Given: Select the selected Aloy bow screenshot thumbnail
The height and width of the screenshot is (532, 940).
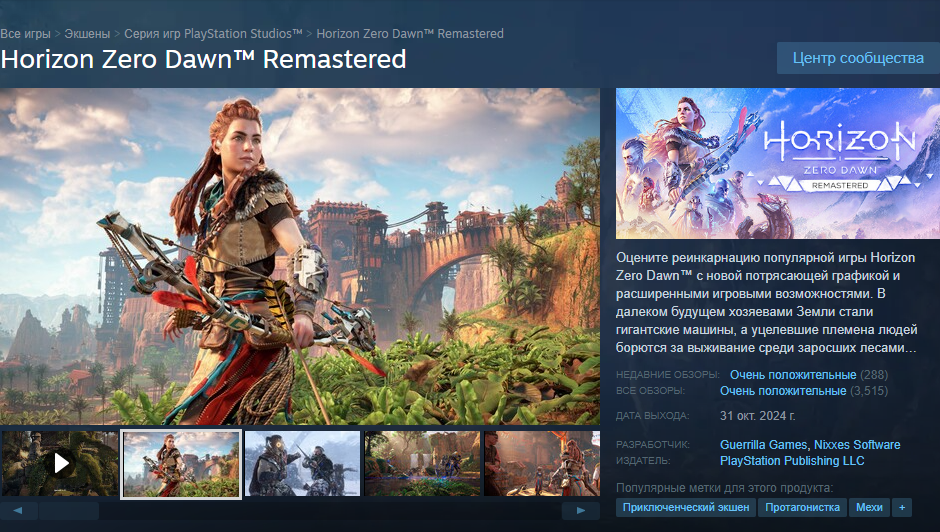Looking at the screenshot, I should (x=181, y=464).
